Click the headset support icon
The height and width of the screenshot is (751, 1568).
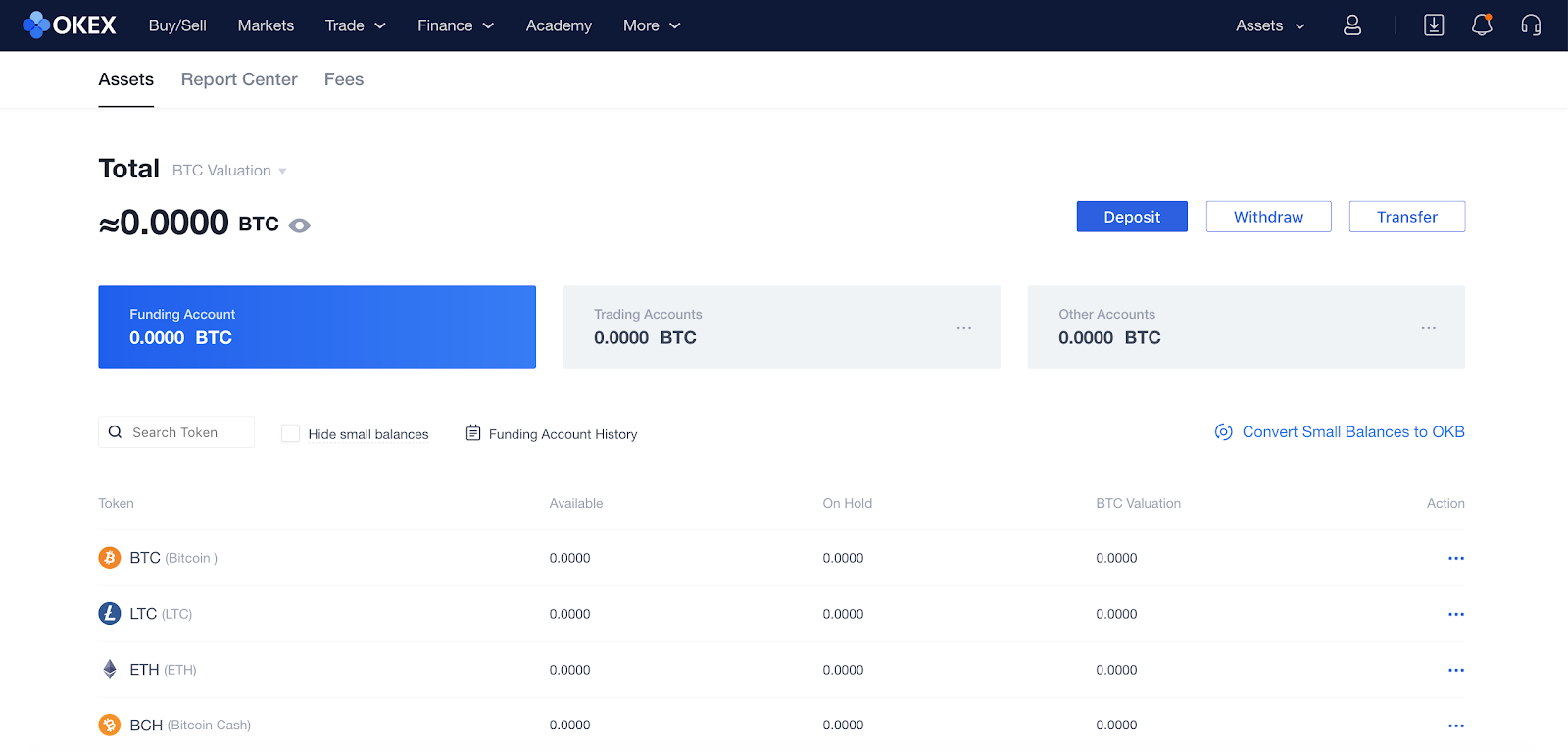(1530, 25)
